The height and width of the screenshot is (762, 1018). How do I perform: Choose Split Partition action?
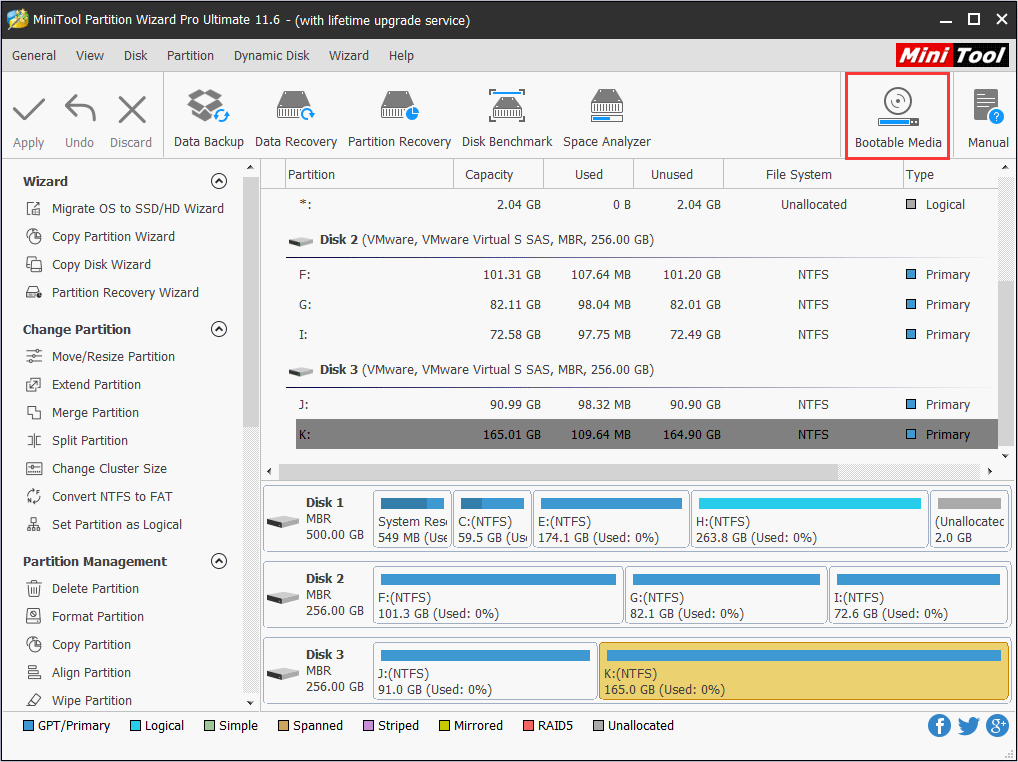77,440
